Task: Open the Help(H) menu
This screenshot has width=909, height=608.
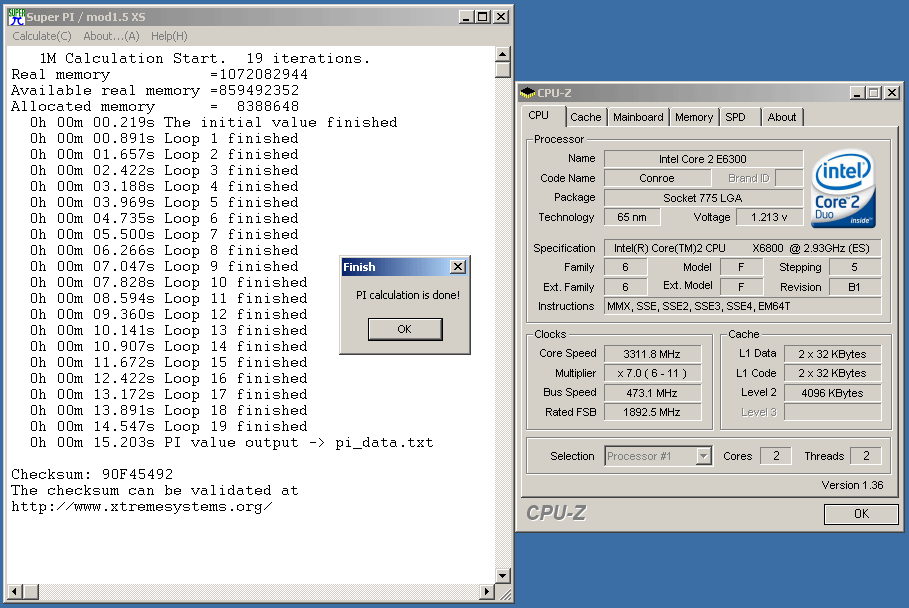Action: click(x=169, y=36)
